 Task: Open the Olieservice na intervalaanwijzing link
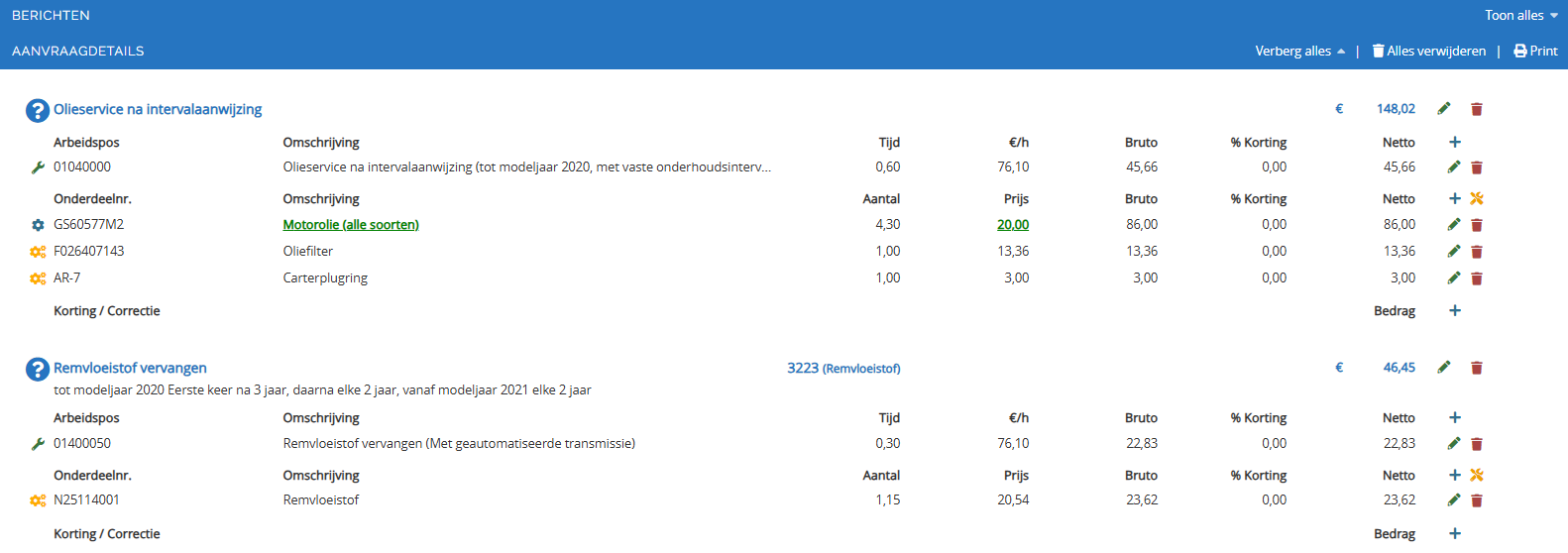pyautogui.click(x=158, y=109)
